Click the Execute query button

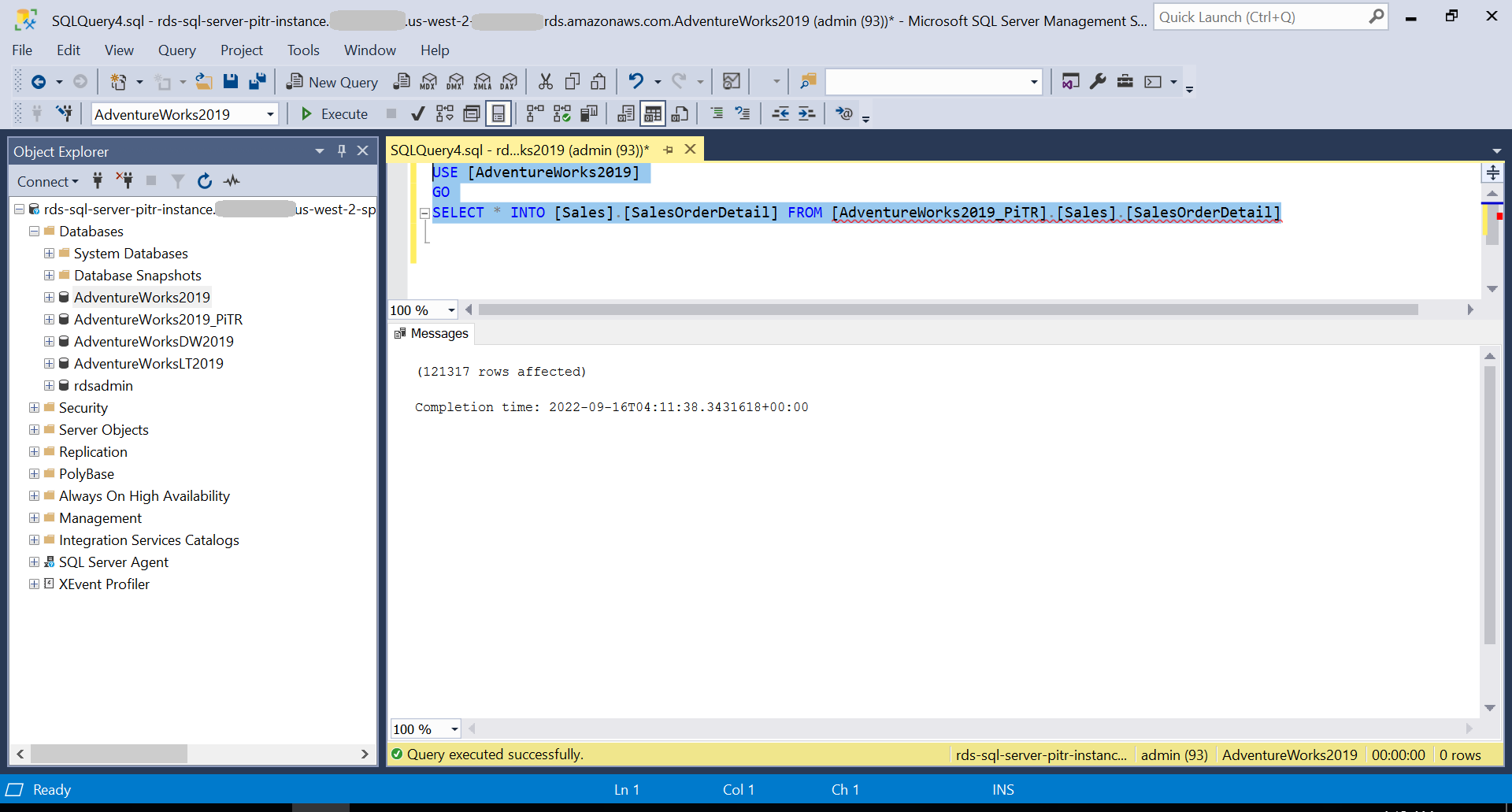tap(335, 114)
